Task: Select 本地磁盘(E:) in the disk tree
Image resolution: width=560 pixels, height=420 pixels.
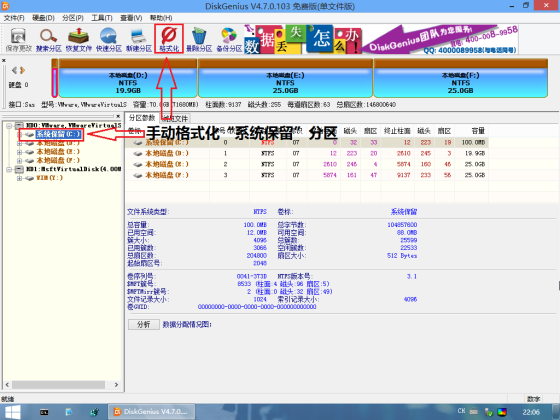Action: (x=58, y=152)
